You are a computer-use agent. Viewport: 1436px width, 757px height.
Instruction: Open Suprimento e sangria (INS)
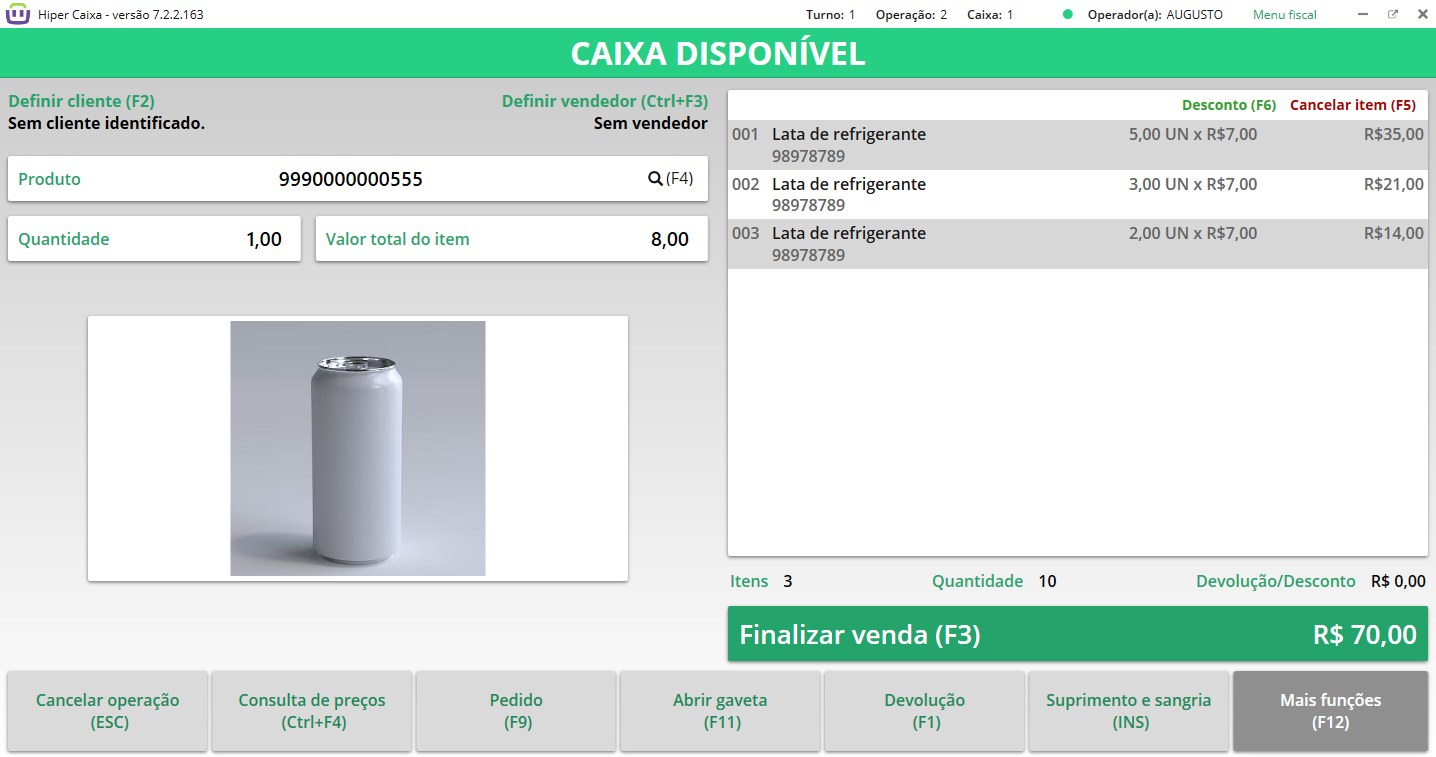coord(1129,710)
